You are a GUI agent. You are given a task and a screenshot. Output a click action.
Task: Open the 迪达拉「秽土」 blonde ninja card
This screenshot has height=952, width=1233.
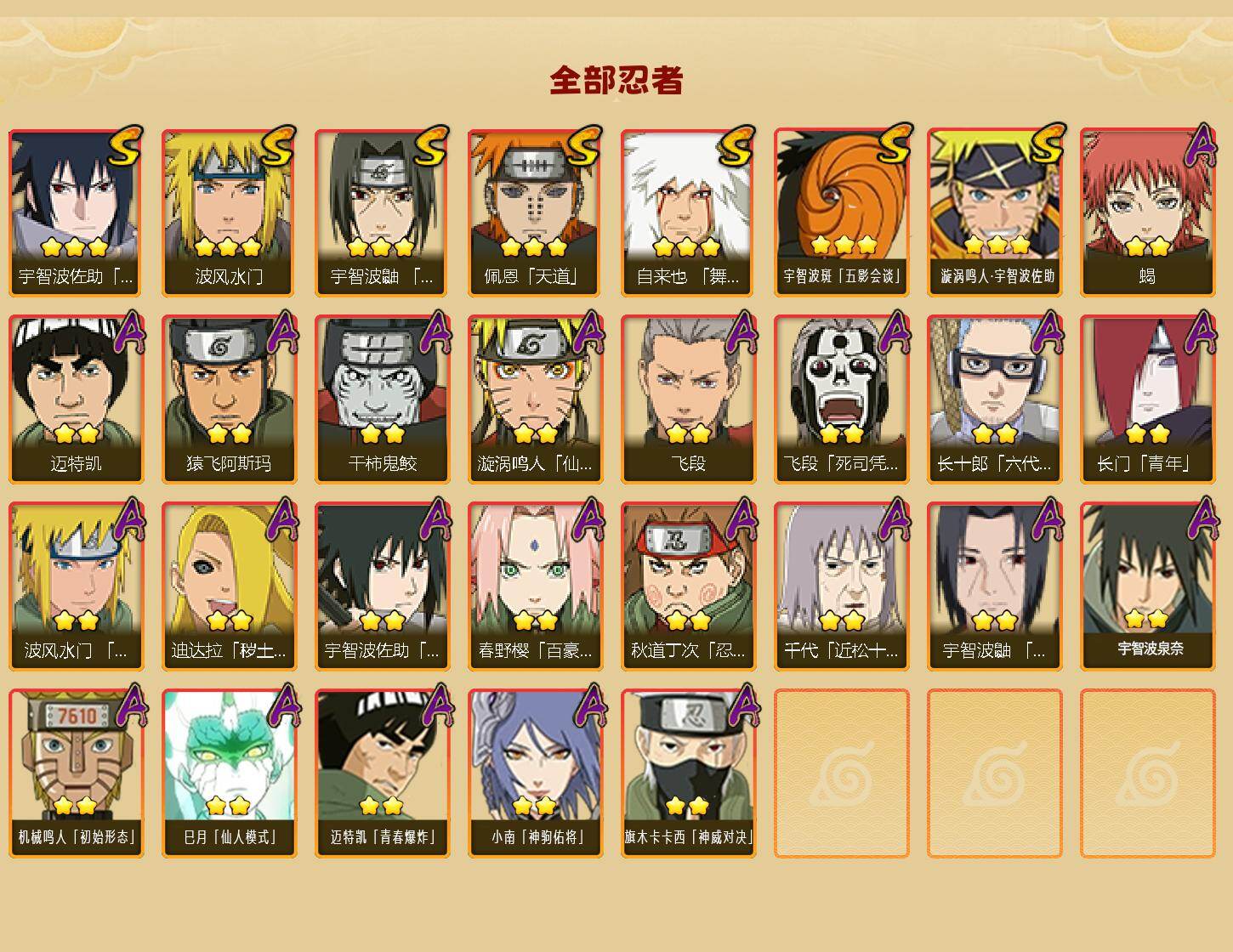pos(230,586)
